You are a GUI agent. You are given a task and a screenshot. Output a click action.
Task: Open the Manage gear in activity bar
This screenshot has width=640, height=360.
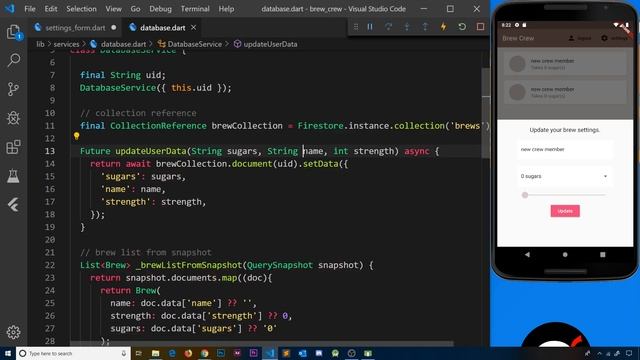click(13, 332)
